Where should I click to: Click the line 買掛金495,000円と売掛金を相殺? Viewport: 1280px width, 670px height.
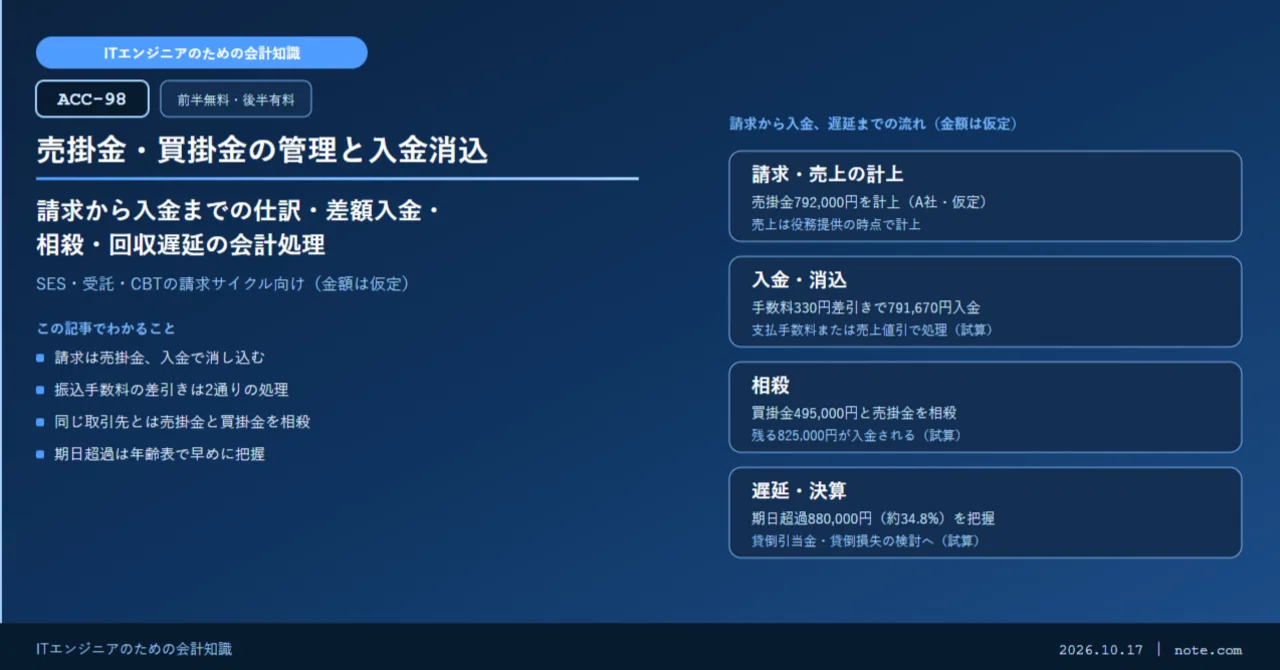click(x=854, y=413)
